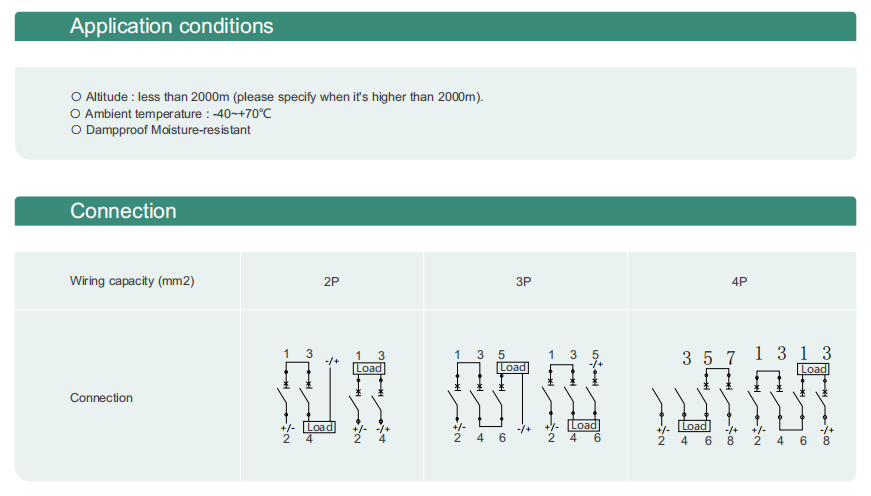The image size is (871, 496).
Task: Click the second 3P wiring diagram with bottom Load
Action: click(x=573, y=396)
